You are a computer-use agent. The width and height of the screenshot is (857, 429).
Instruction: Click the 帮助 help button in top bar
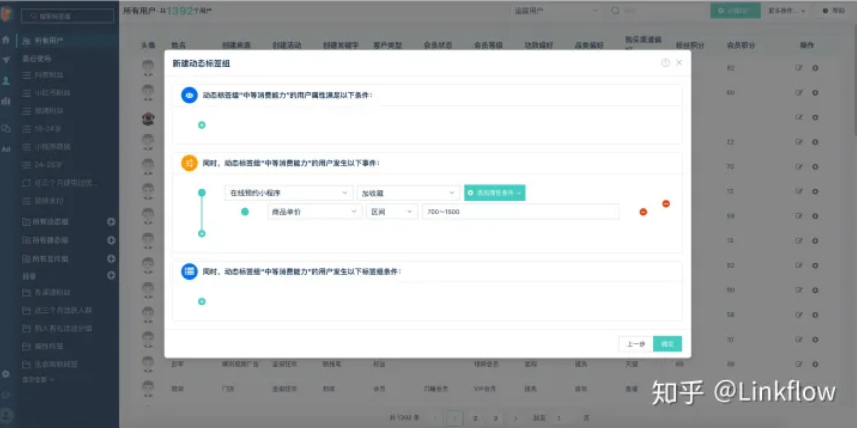pos(833,10)
